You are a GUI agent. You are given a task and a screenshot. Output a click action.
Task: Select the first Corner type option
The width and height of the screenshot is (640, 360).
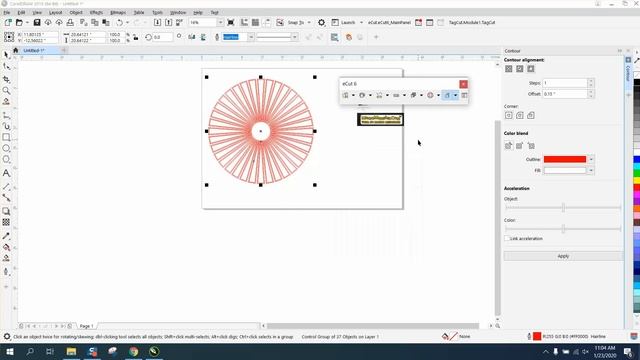(509, 116)
